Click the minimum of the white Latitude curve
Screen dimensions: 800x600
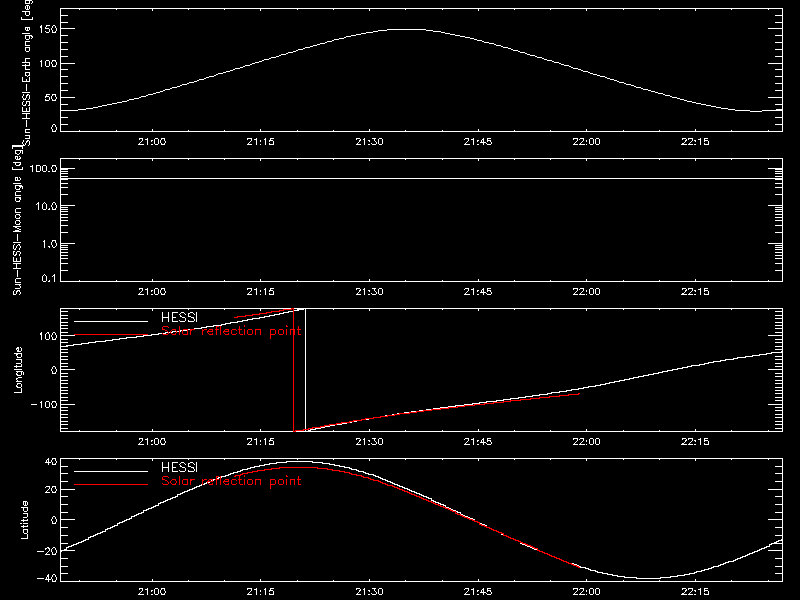click(x=649, y=579)
